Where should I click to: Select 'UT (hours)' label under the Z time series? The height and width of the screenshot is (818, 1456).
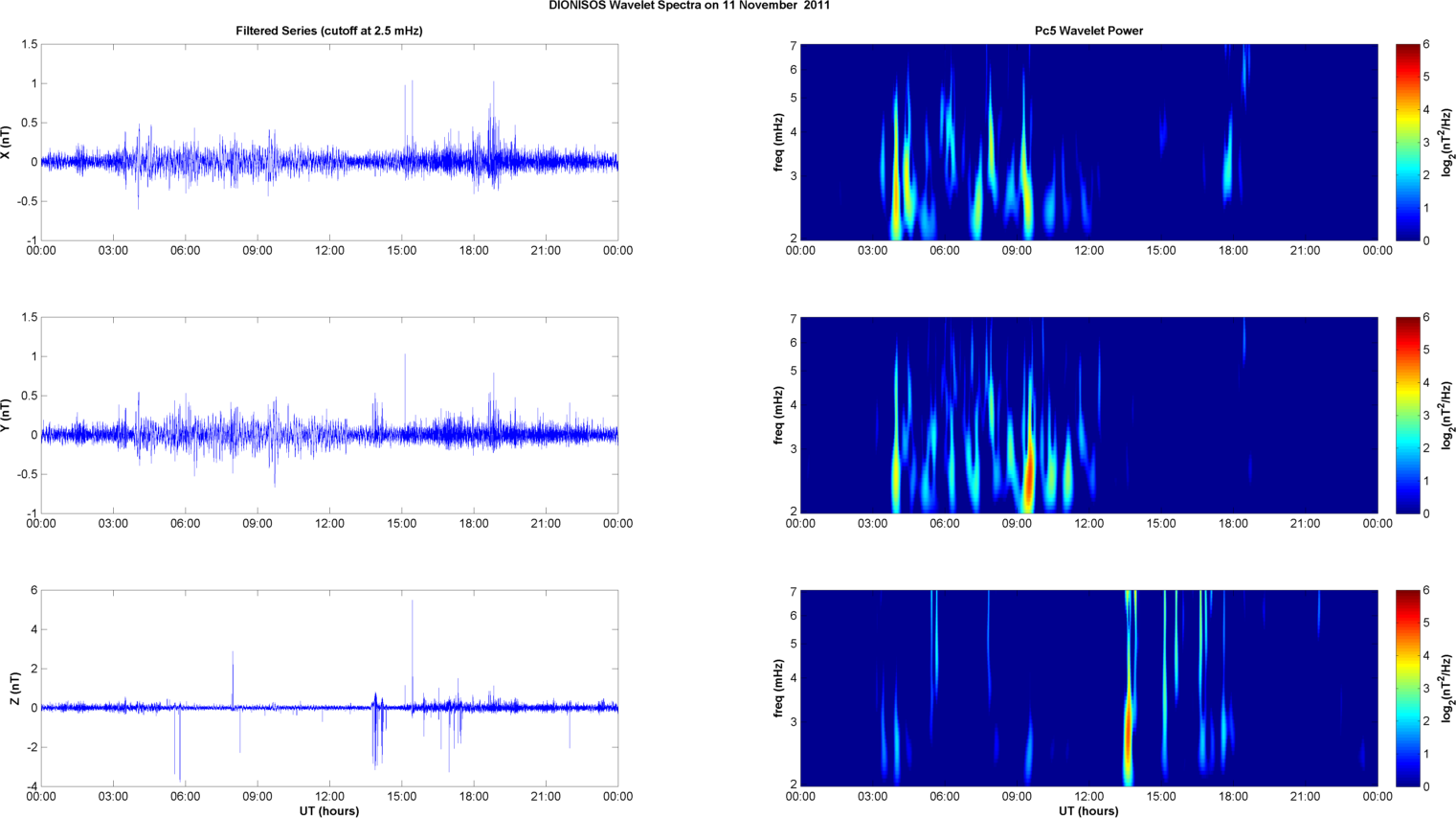(x=329, y=810)
